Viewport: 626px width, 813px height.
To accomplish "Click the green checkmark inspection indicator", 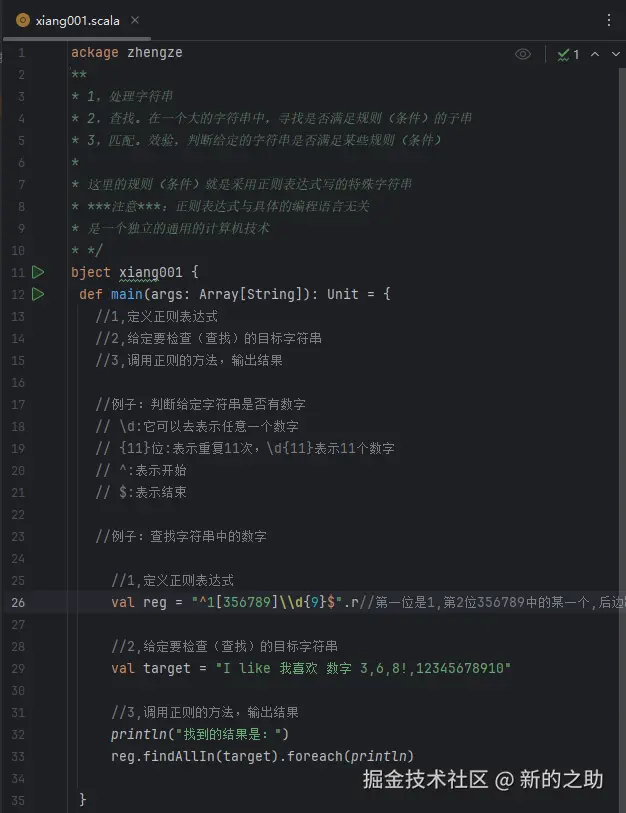I will (x=562, y=54).
